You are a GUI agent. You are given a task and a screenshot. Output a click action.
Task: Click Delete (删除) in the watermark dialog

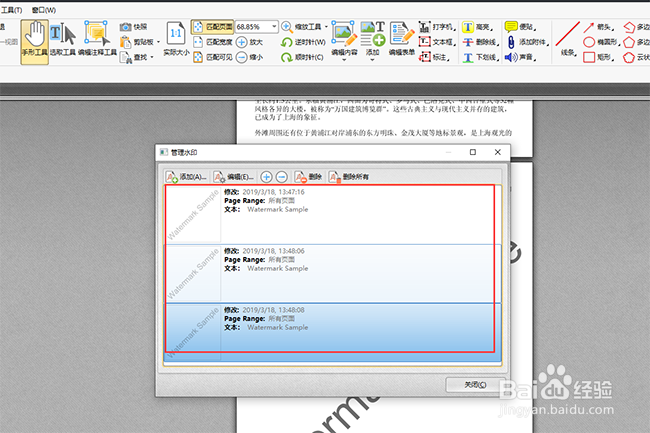[x=309, y=177]
